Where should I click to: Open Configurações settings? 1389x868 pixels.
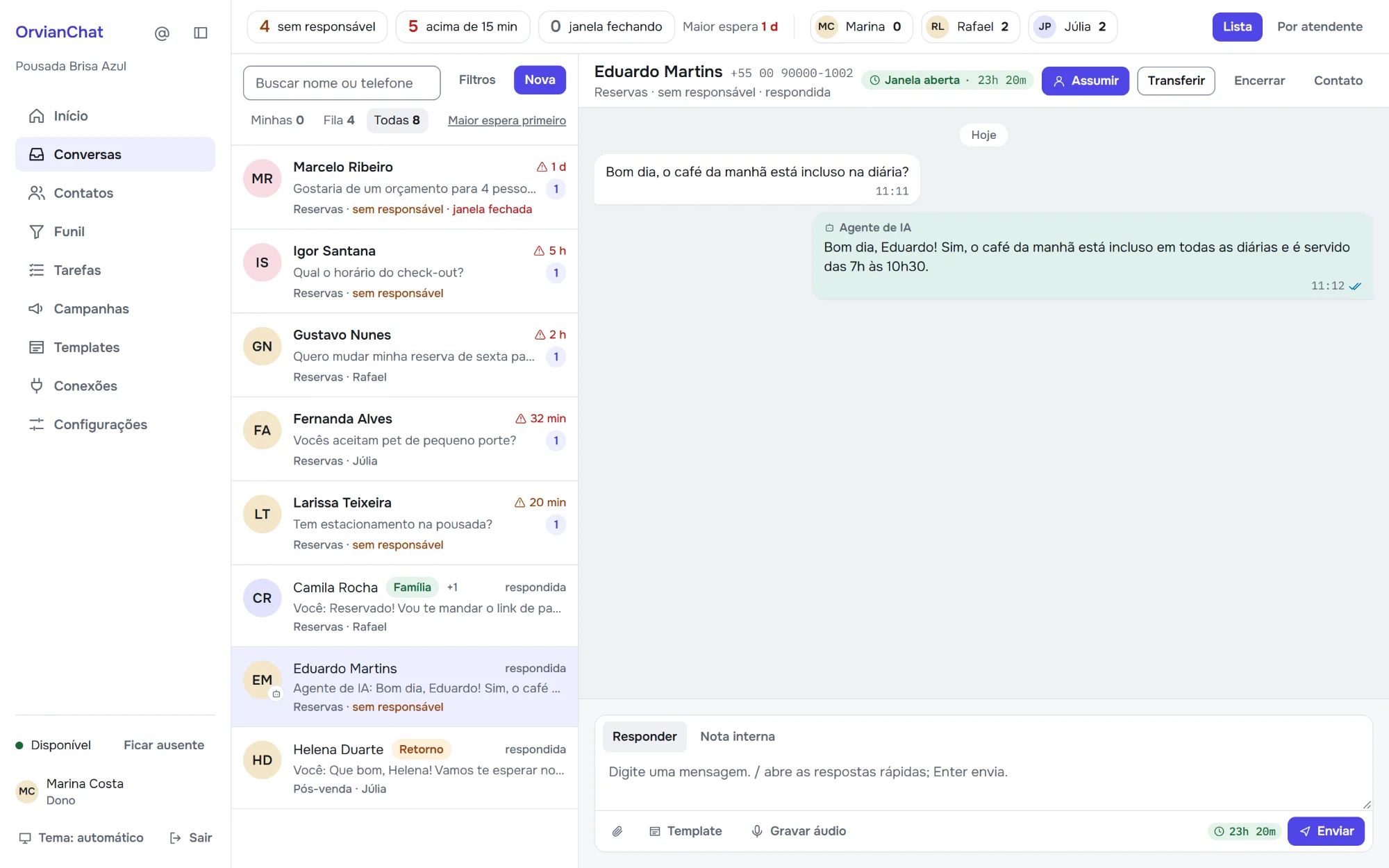pyautogui.click(x=115, y=424)
